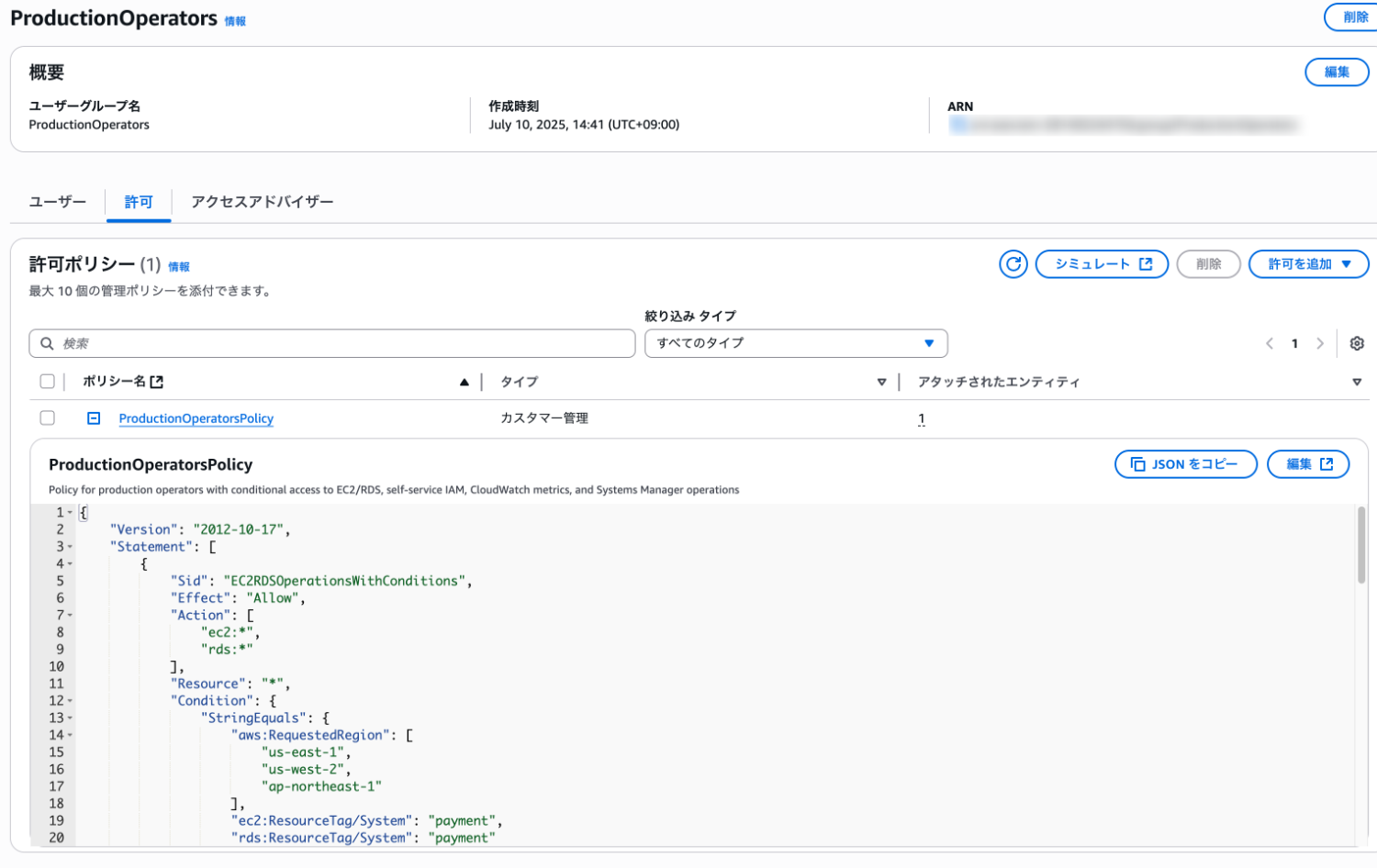
Task: Click ProductionOperators group name value in 概要
Action: (89, 125)
